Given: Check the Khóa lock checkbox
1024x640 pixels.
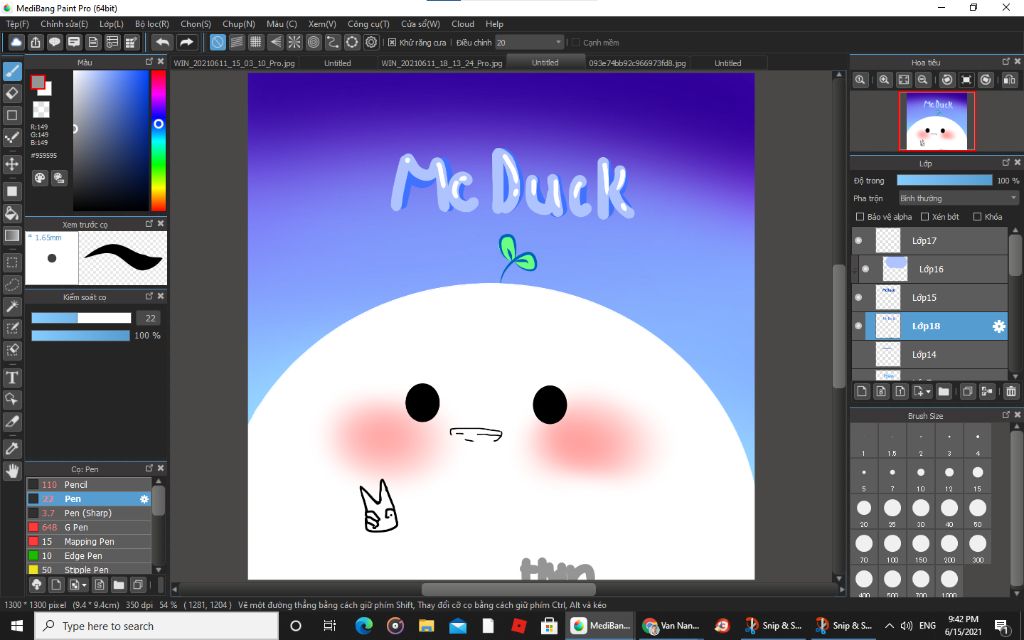Looking at the screenshot, I should pos(977,216).
